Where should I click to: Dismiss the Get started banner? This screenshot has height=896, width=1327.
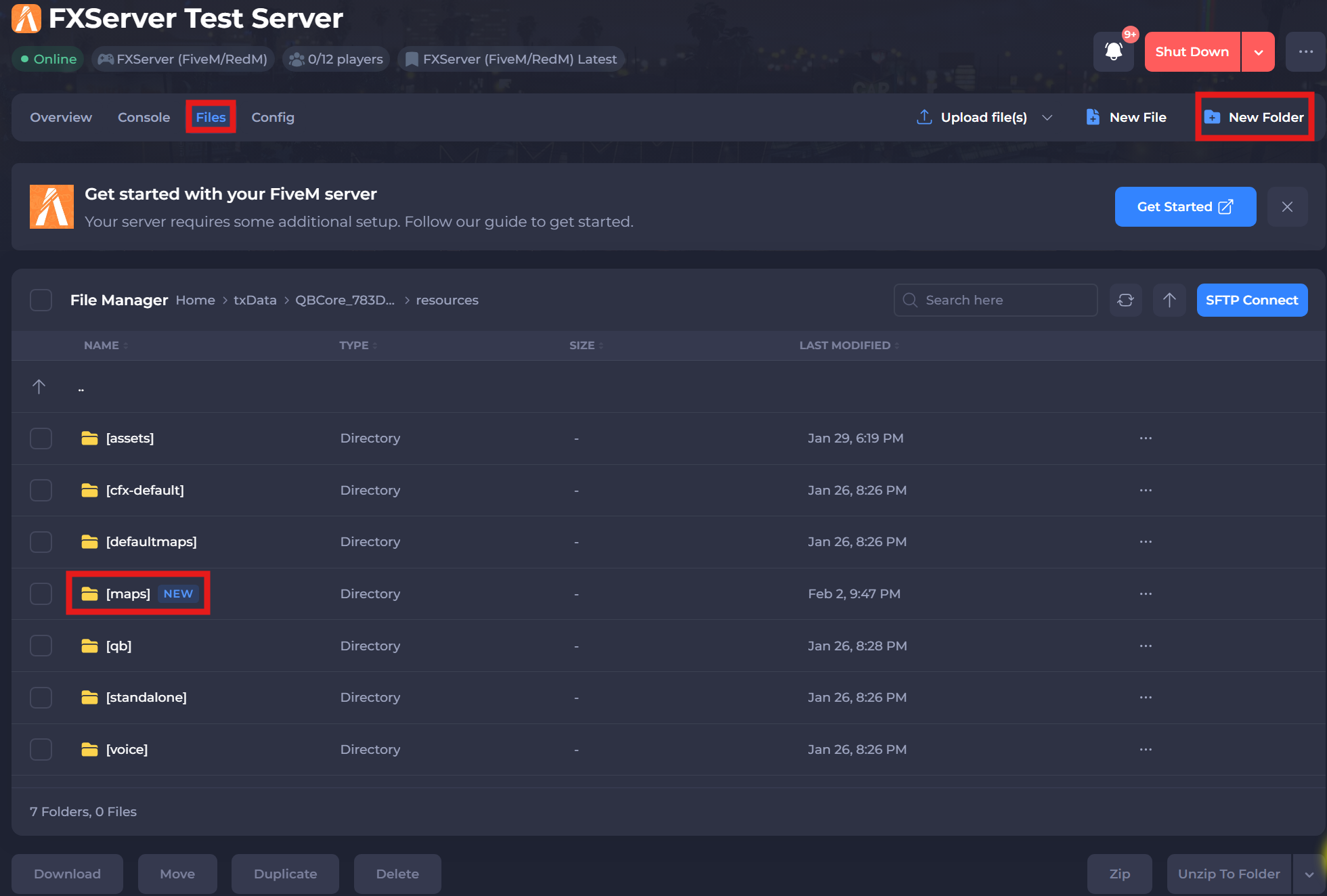tap(1287, 207)
